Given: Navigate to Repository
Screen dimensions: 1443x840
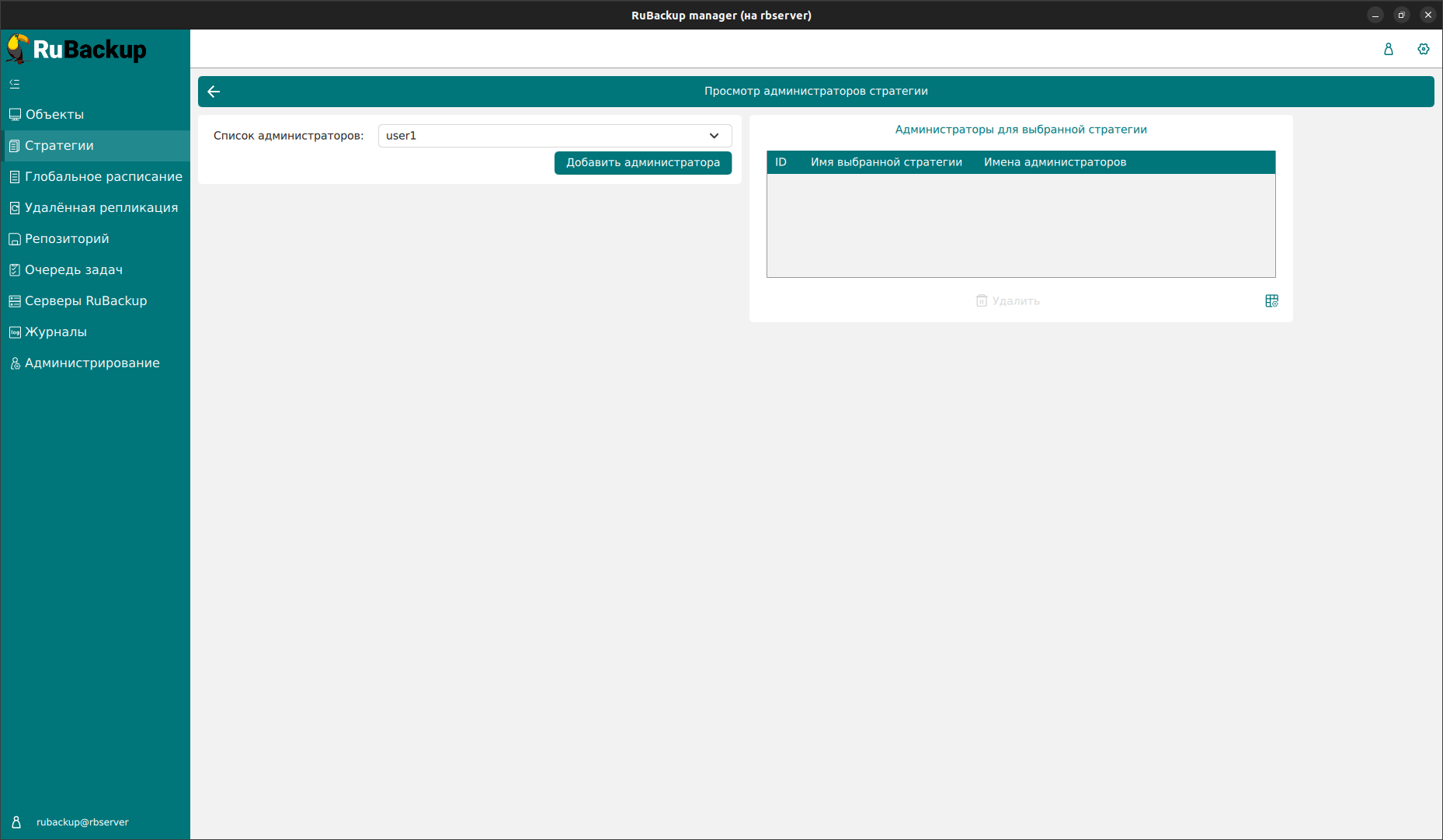Looking at the screenshot, I should 67,239.
